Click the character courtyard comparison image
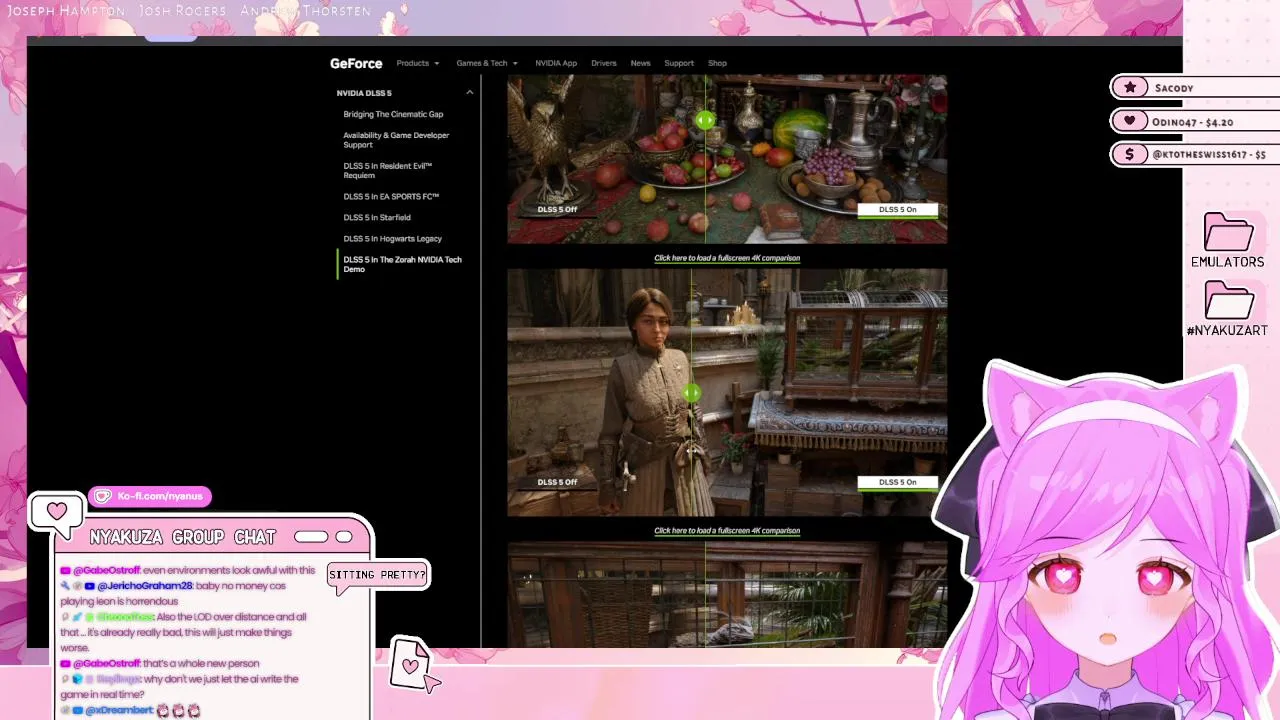 pos(727,392)
